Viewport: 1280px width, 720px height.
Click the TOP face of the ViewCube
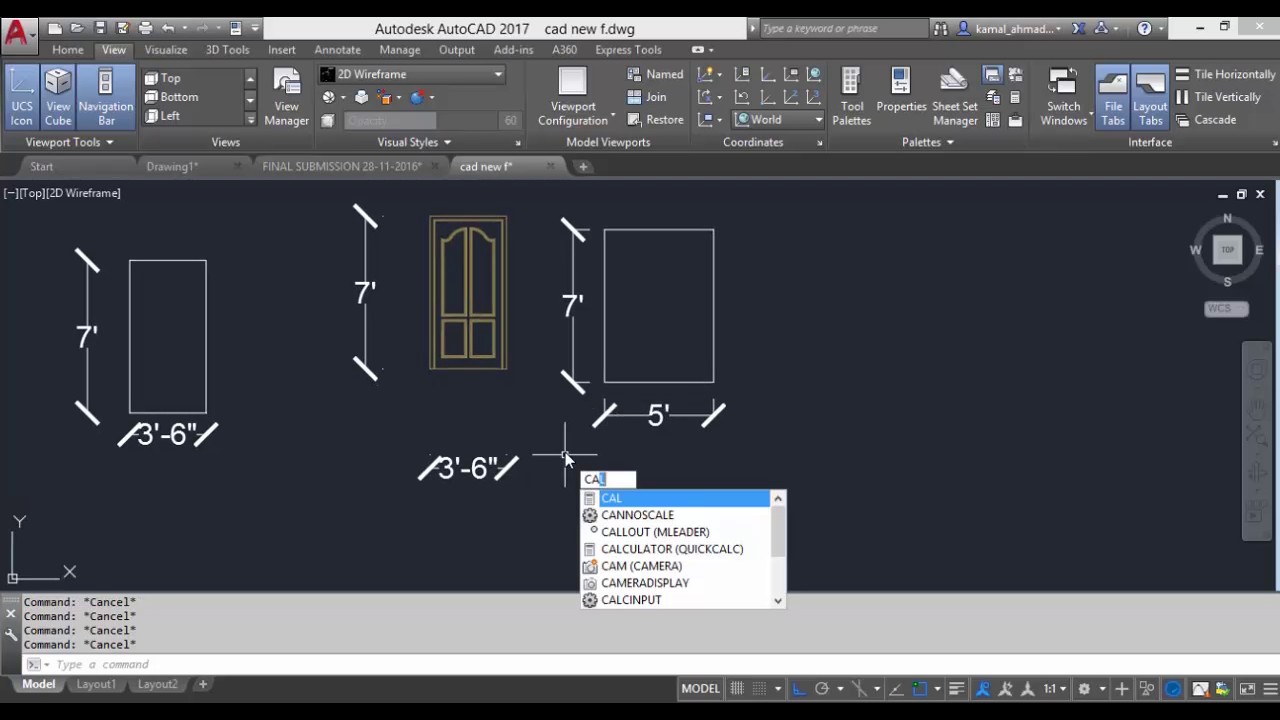click(1227, 250)
